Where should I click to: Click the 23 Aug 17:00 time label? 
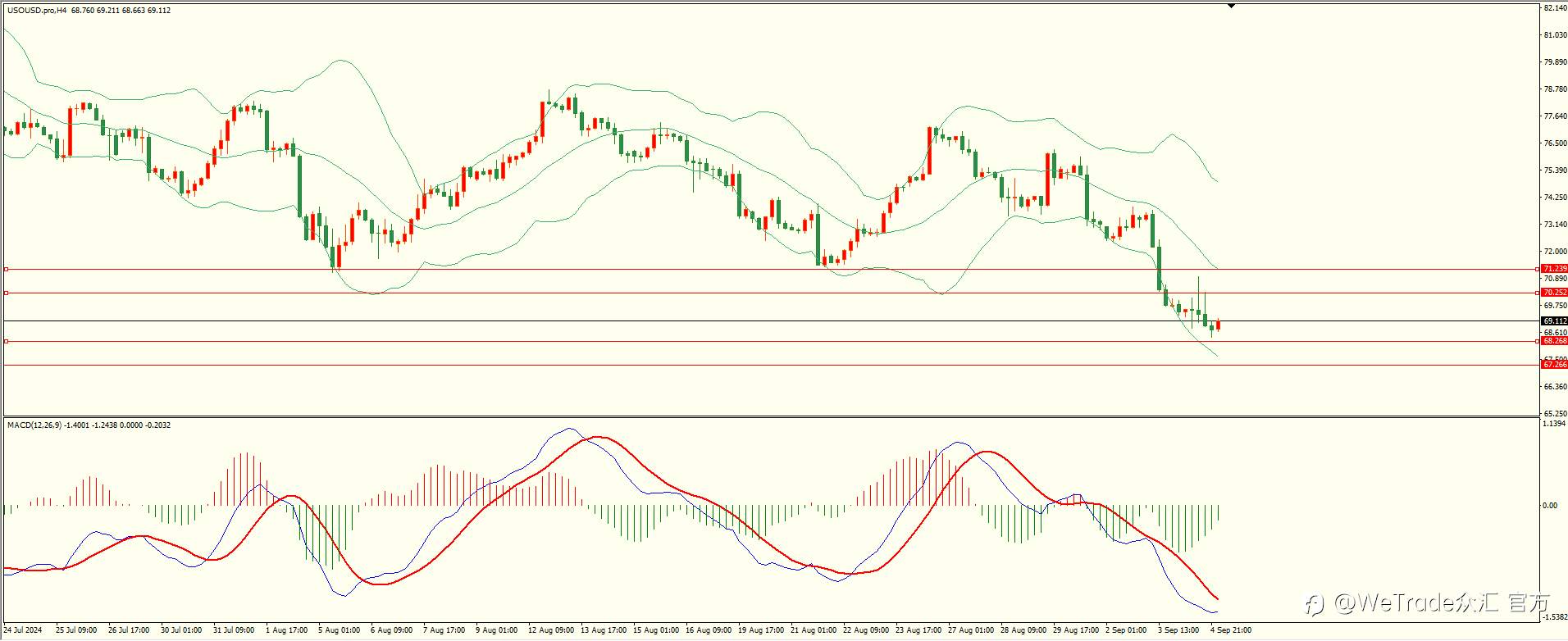click(919, 630)
